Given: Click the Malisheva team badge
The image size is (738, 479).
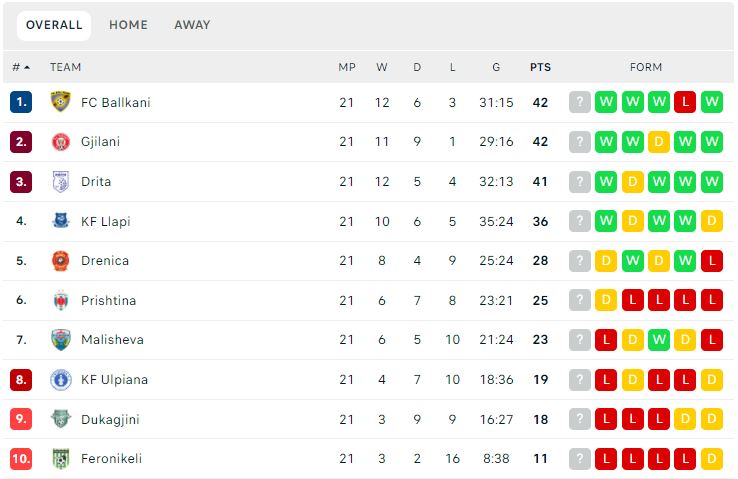Looking at the screenshot, I should (x=61, y=340).
